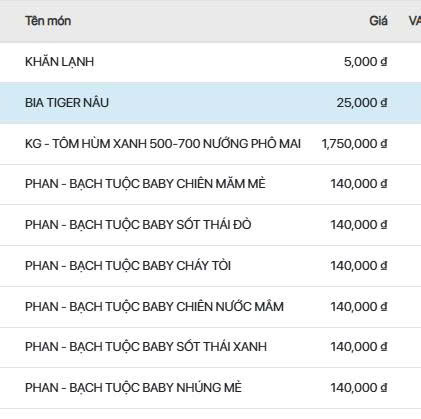
Task: Select PHAN - BẠCH TUỘC BABY NHÚNG MÈ
Action: point(133,388)
